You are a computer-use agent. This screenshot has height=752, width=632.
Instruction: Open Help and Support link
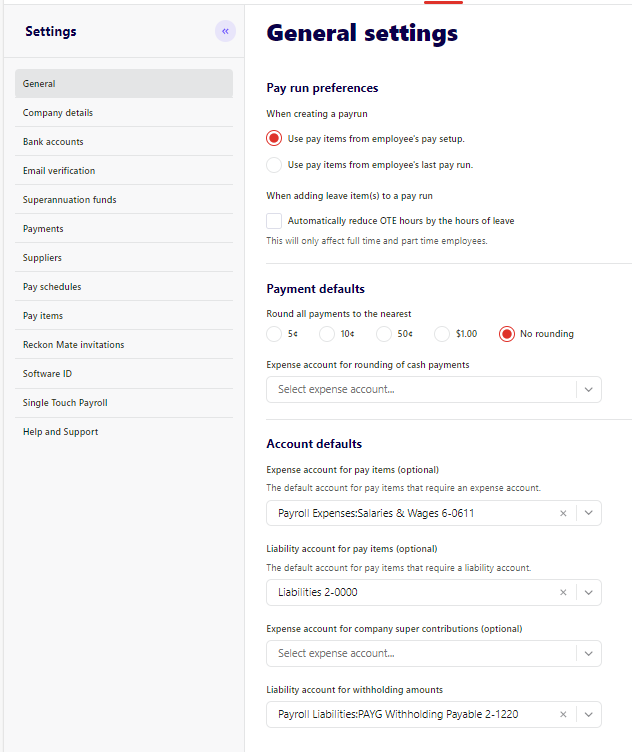pos(60,432)
